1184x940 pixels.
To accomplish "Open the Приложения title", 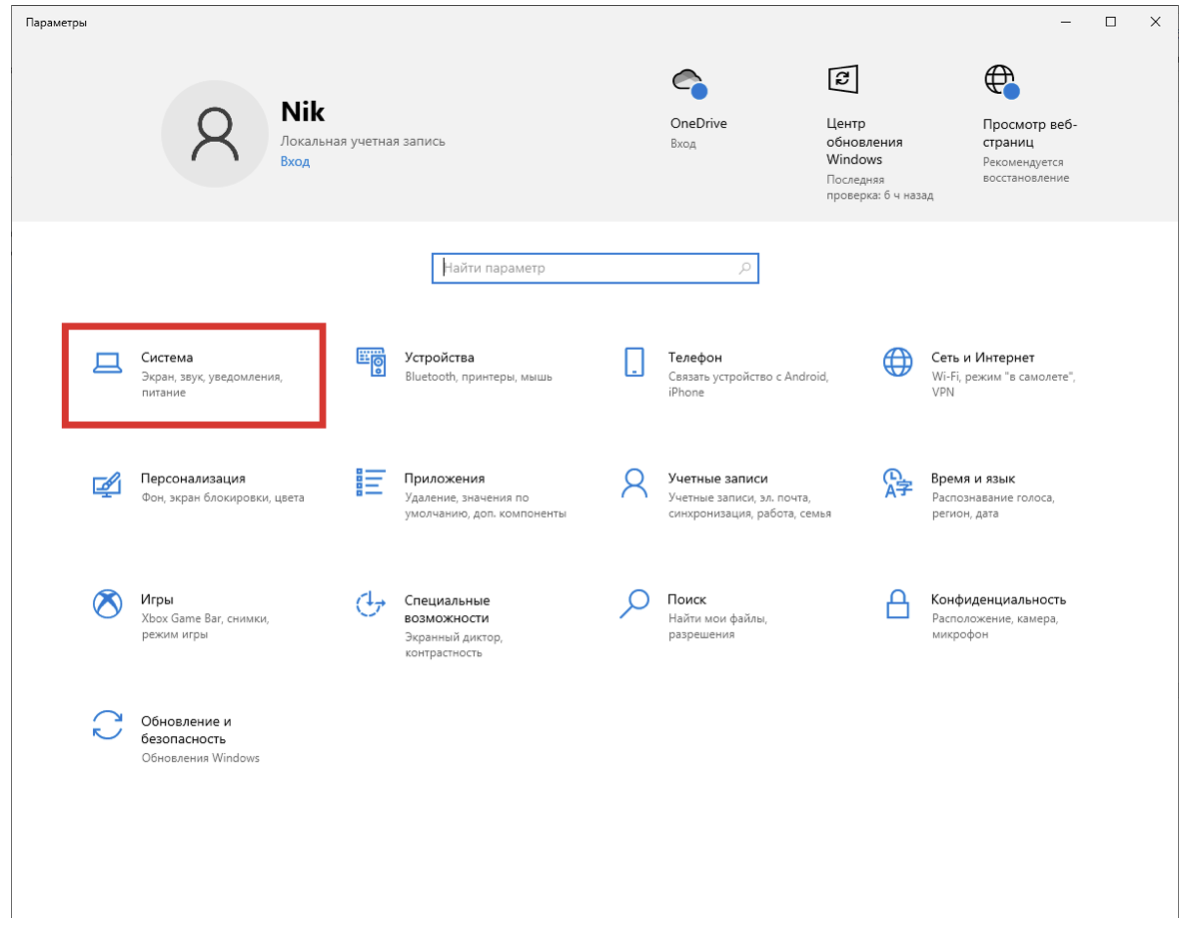I will coord(444,478).
